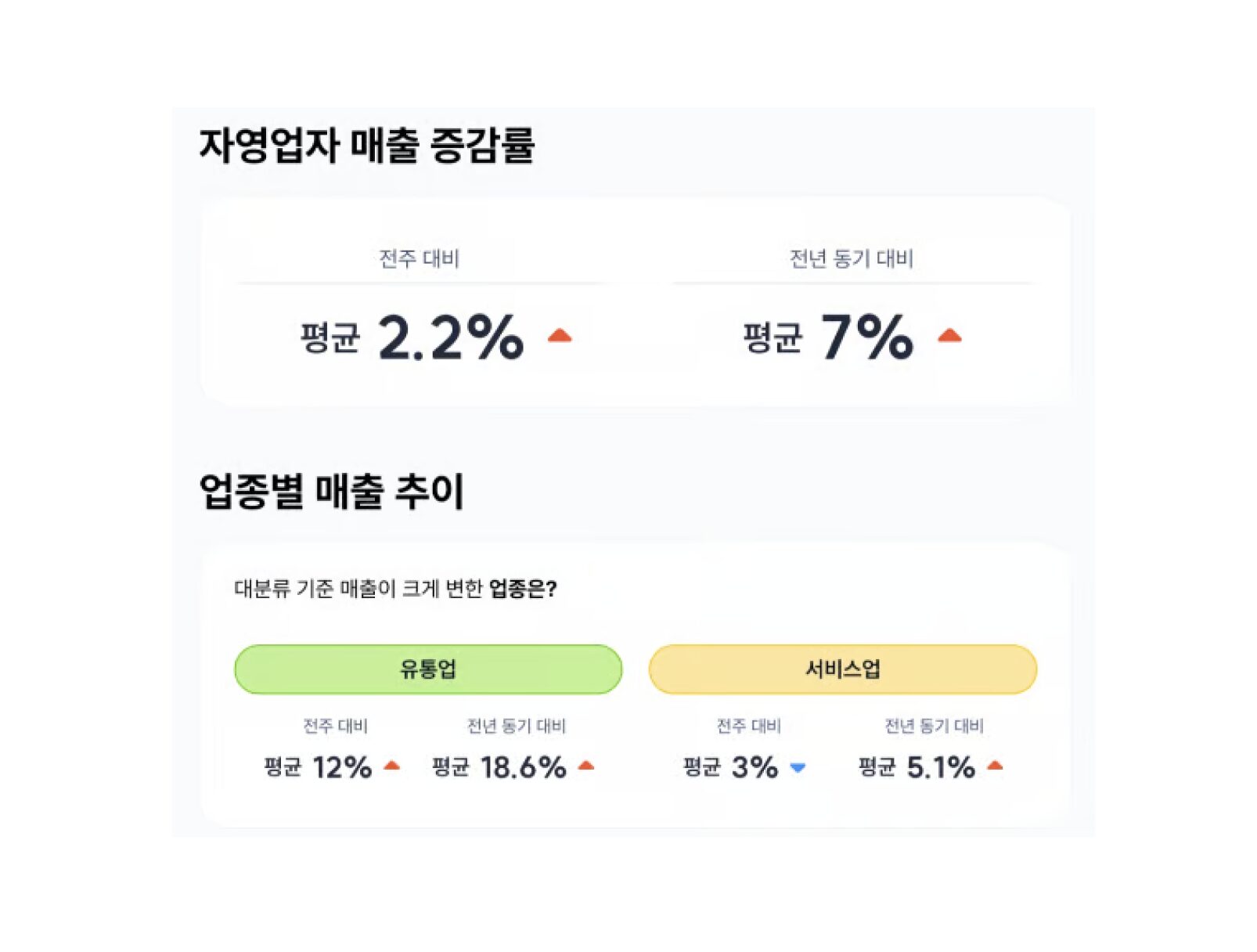Viewport: 1257px width, 952px height.
Task: Click the 평균 3% figure under 서비스업
Action: pyautogui.click(x=730, y=766)
